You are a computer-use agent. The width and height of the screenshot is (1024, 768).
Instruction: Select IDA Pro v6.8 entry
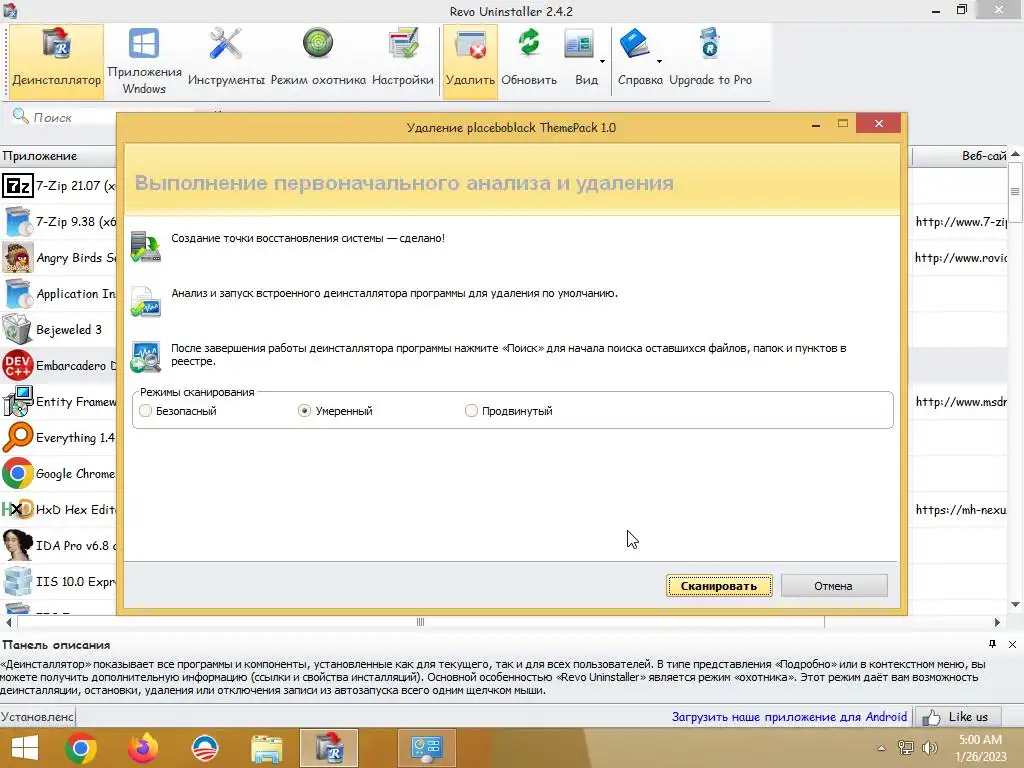tap(59, 545)
